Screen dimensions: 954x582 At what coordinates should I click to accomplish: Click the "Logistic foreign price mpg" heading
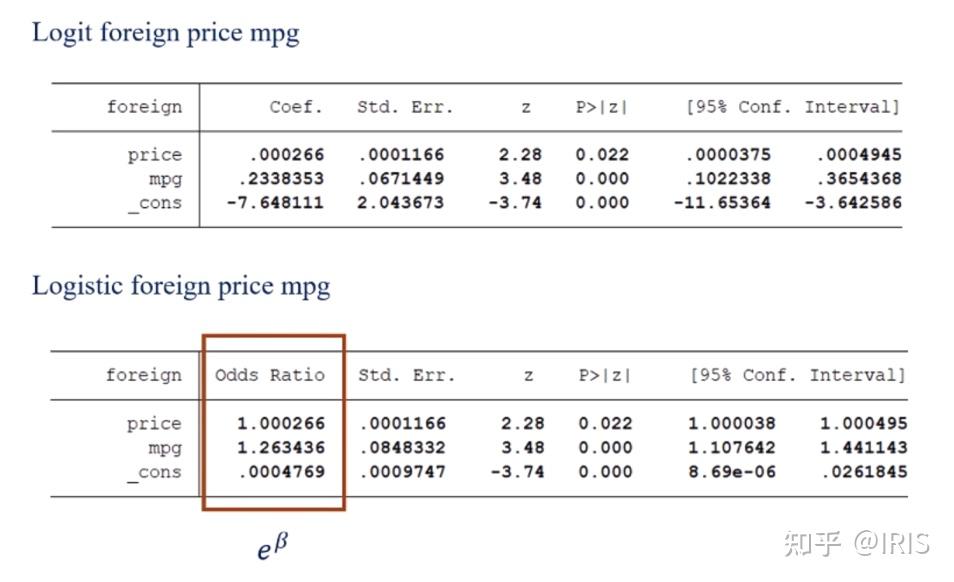pyautogui.click(x=180, y=286)
